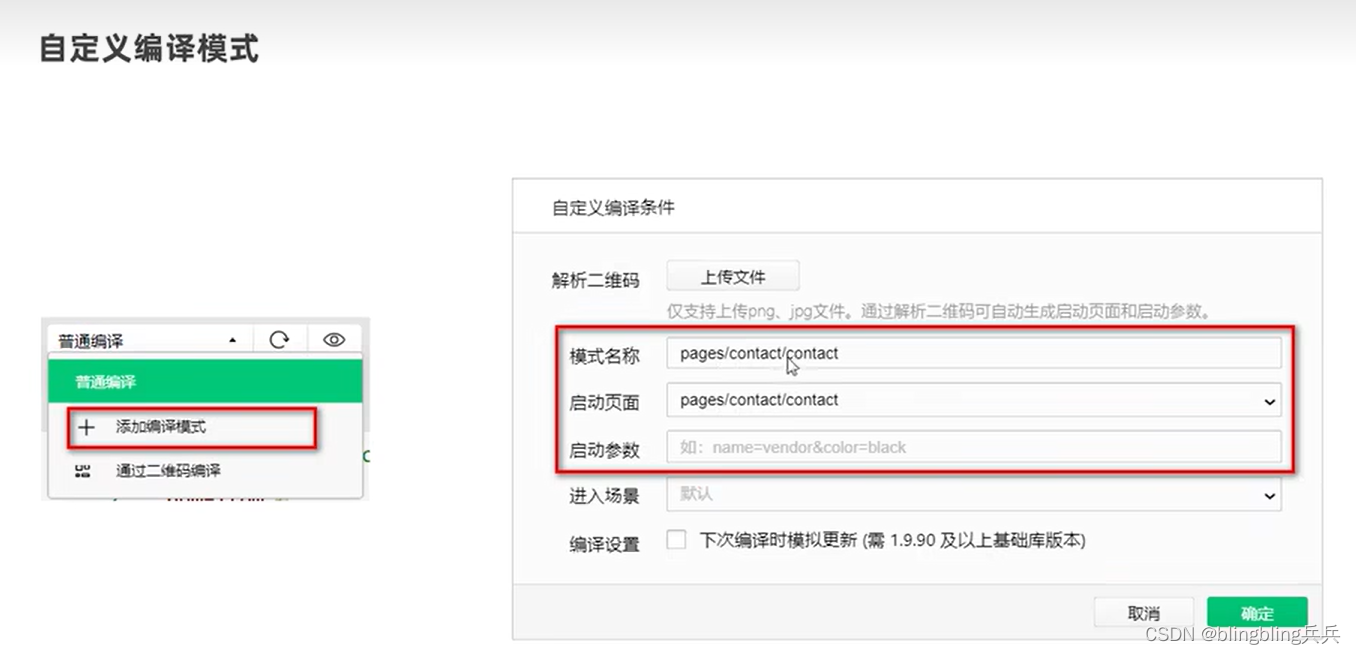Viewport: 1356px width, 654px height.
Task: Click the plus icon in 添加编译模式
Action: pos(85,427)
